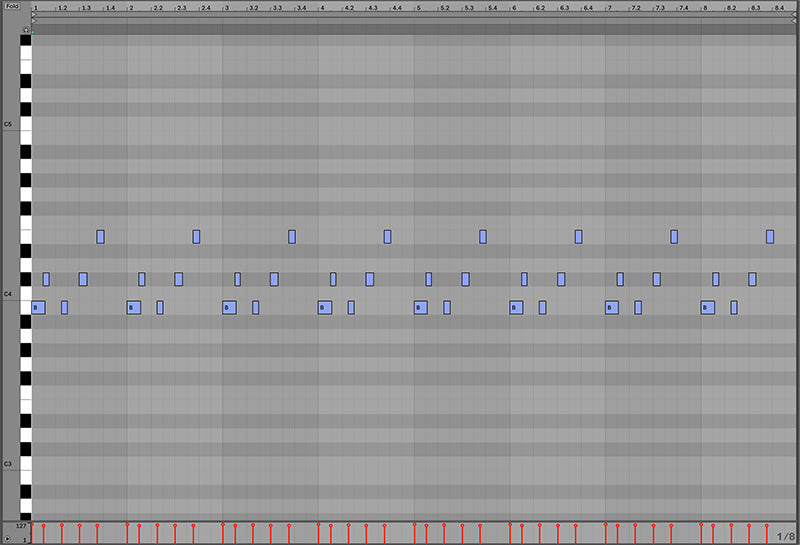Select the highest note near 8.4
The width and height of the screenshot is (800, 545).
point(770,236)
